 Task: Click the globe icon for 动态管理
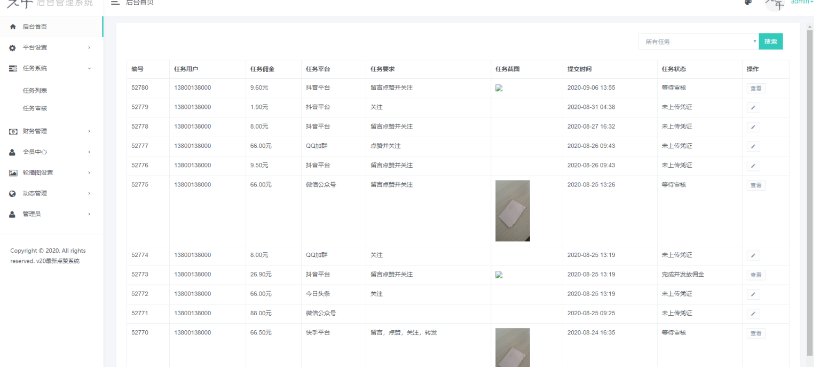tap(12, 194)
